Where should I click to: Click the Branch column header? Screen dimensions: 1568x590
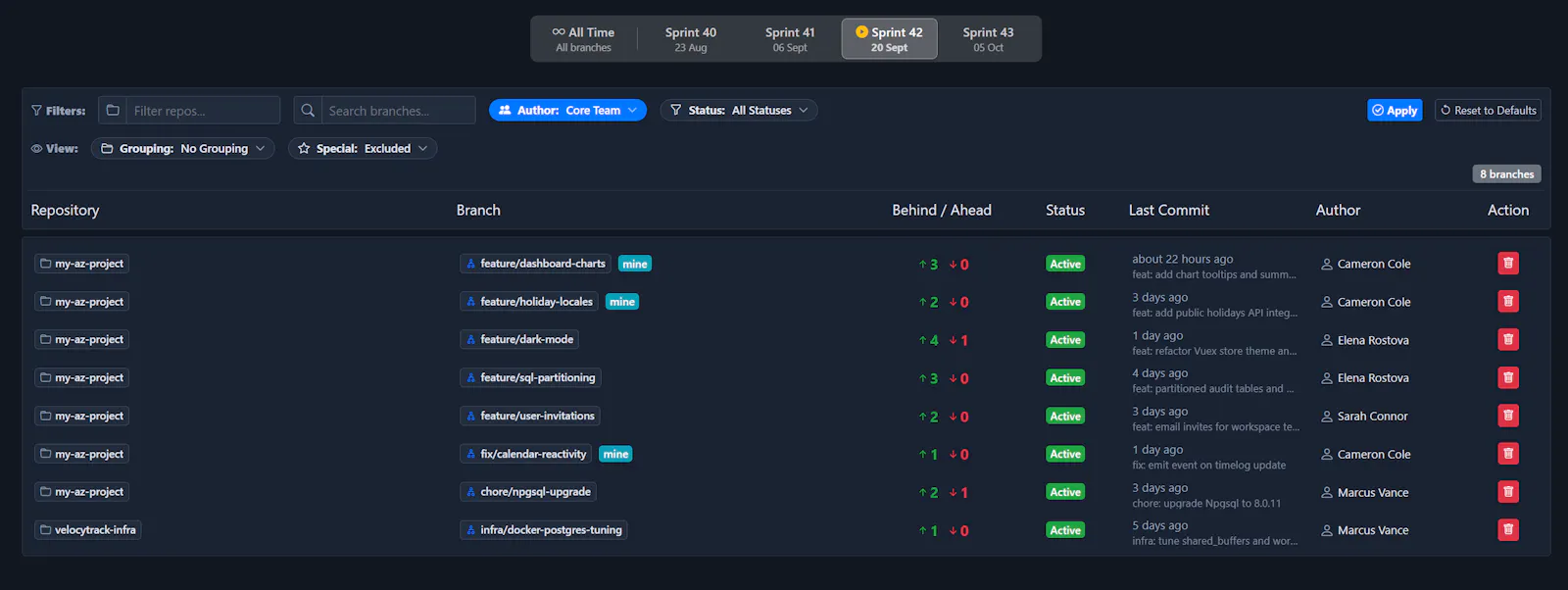coord(478,210)
